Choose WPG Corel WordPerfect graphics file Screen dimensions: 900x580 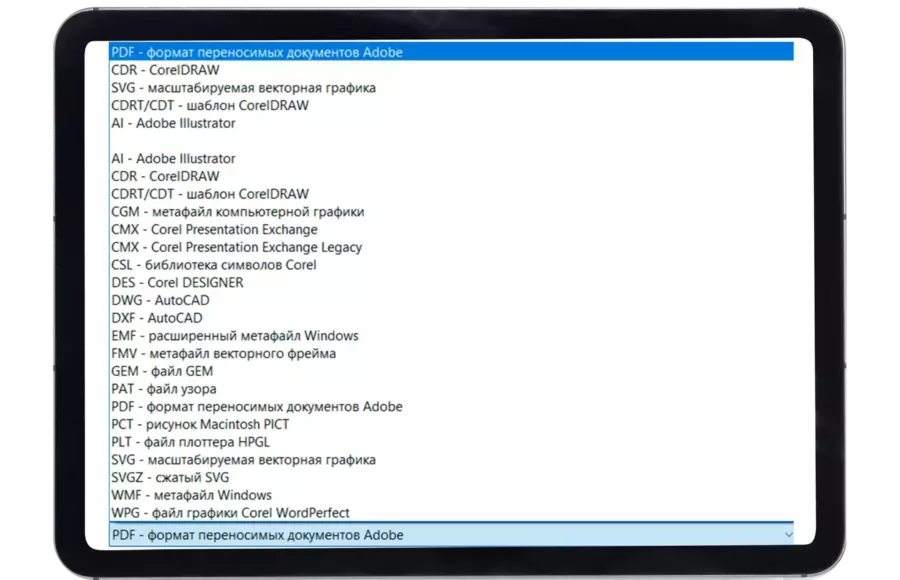(x=231, y=513)
